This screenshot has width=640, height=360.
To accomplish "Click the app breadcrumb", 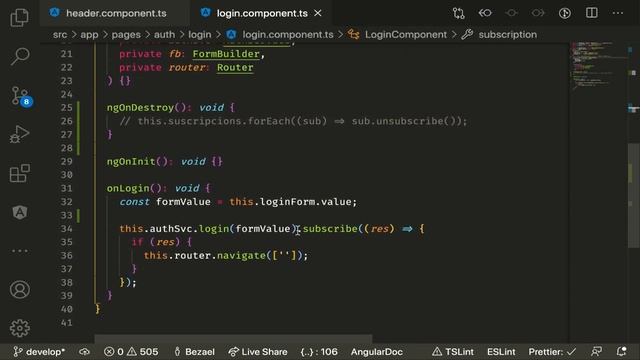I will click(x=89, y=35).
